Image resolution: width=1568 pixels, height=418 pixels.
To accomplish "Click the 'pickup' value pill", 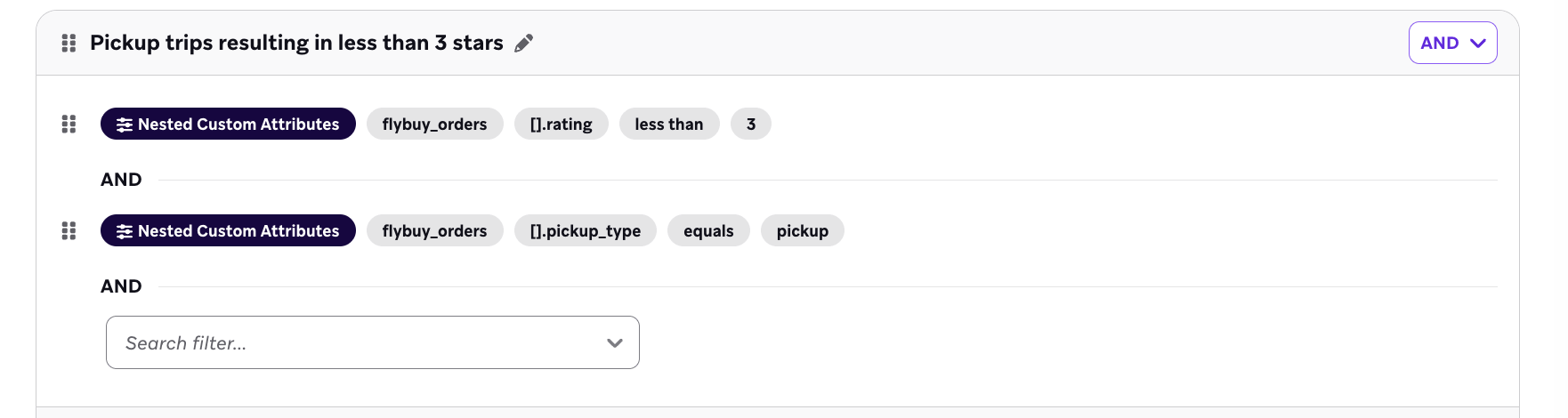I will pyautogui.click(x=802, y=231).
